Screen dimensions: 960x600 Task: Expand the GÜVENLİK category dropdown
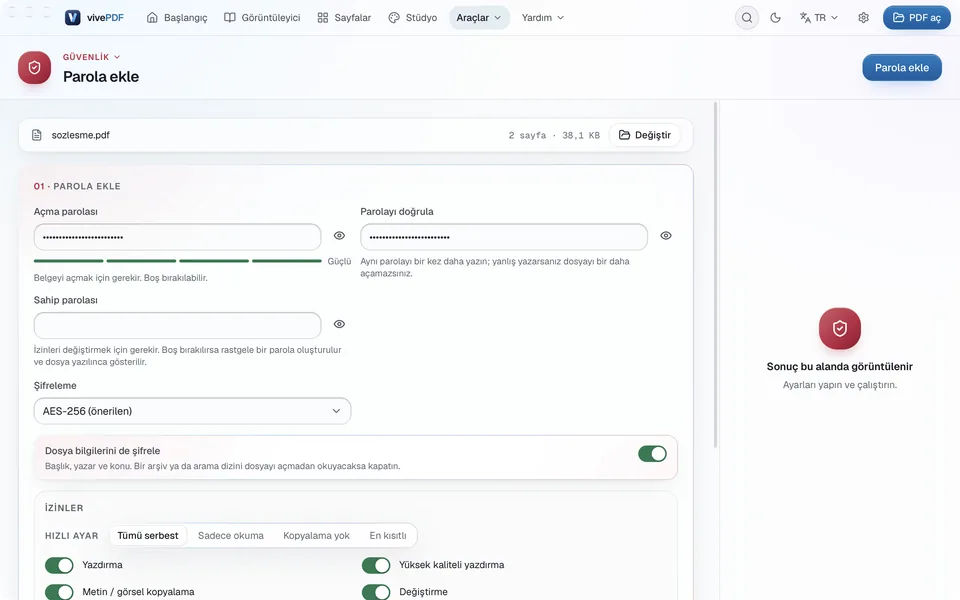point(91,57)
